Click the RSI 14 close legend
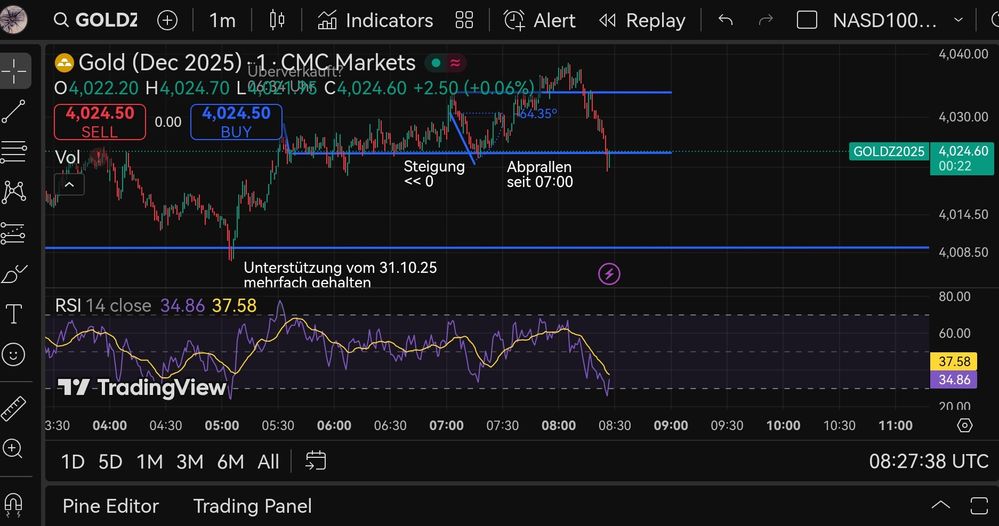 (103, 306)
